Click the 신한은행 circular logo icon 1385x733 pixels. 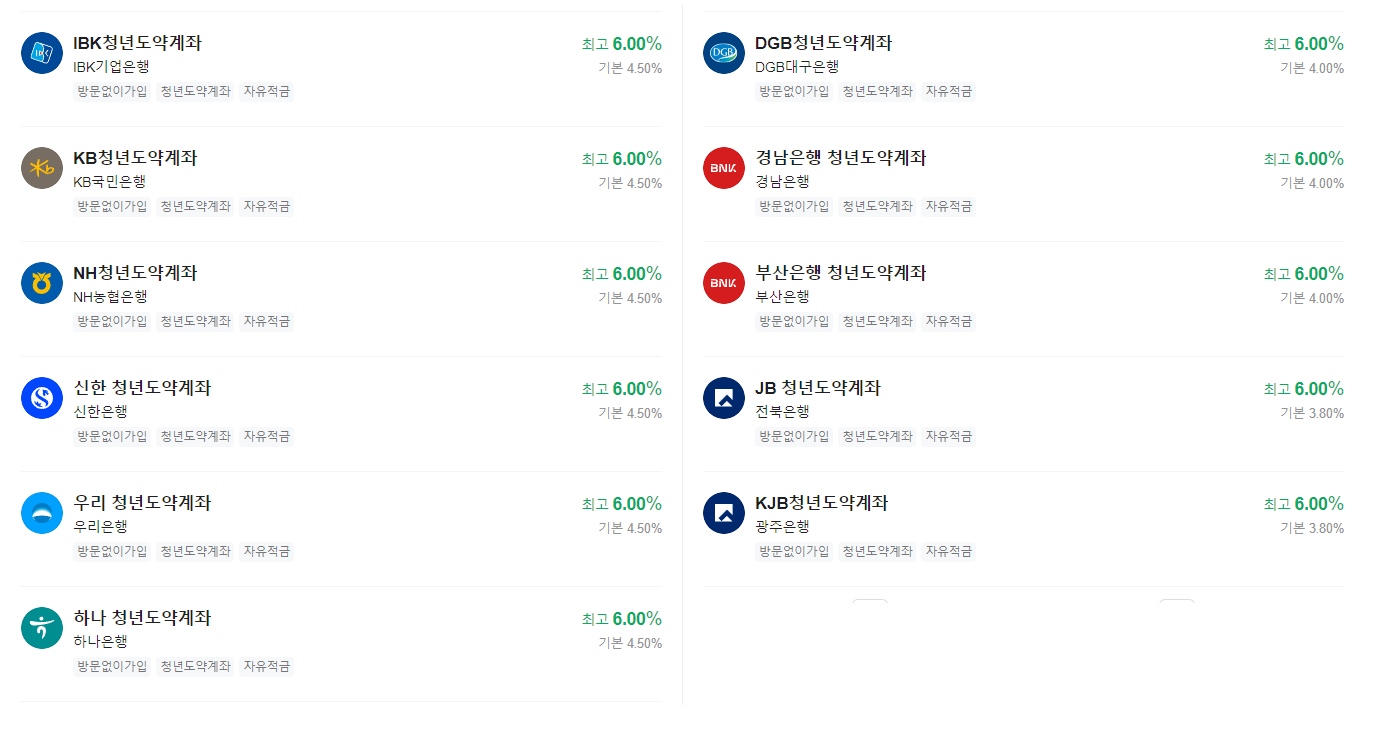point(41,398)
